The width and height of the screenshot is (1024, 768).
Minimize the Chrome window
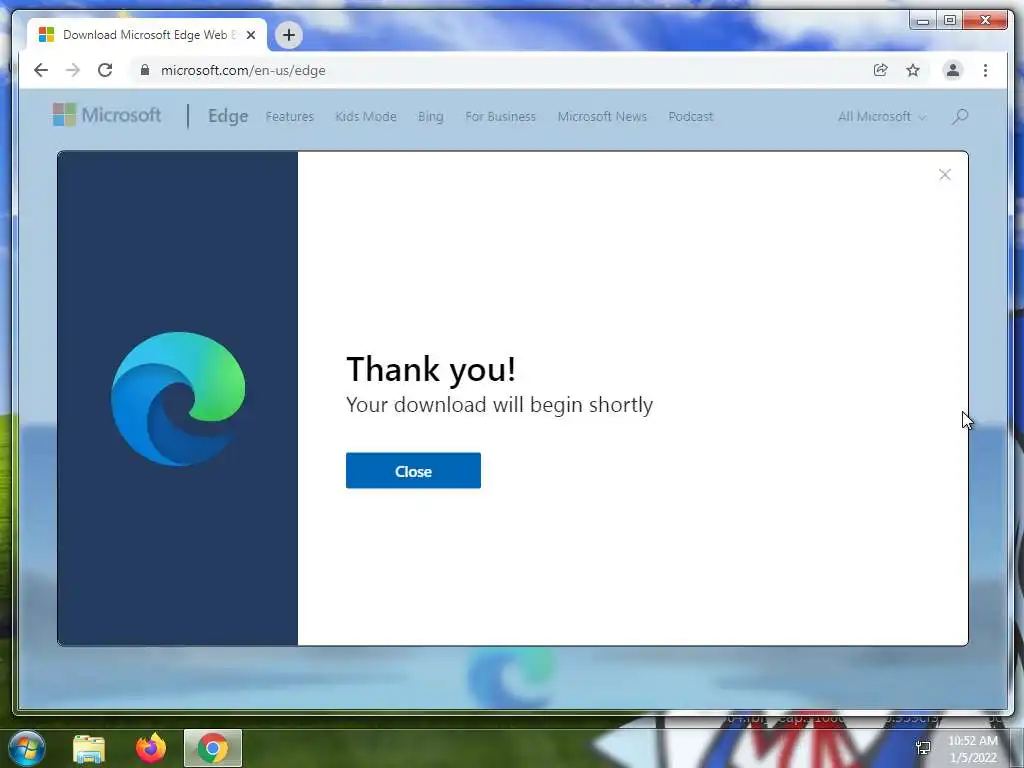[923, 21]
